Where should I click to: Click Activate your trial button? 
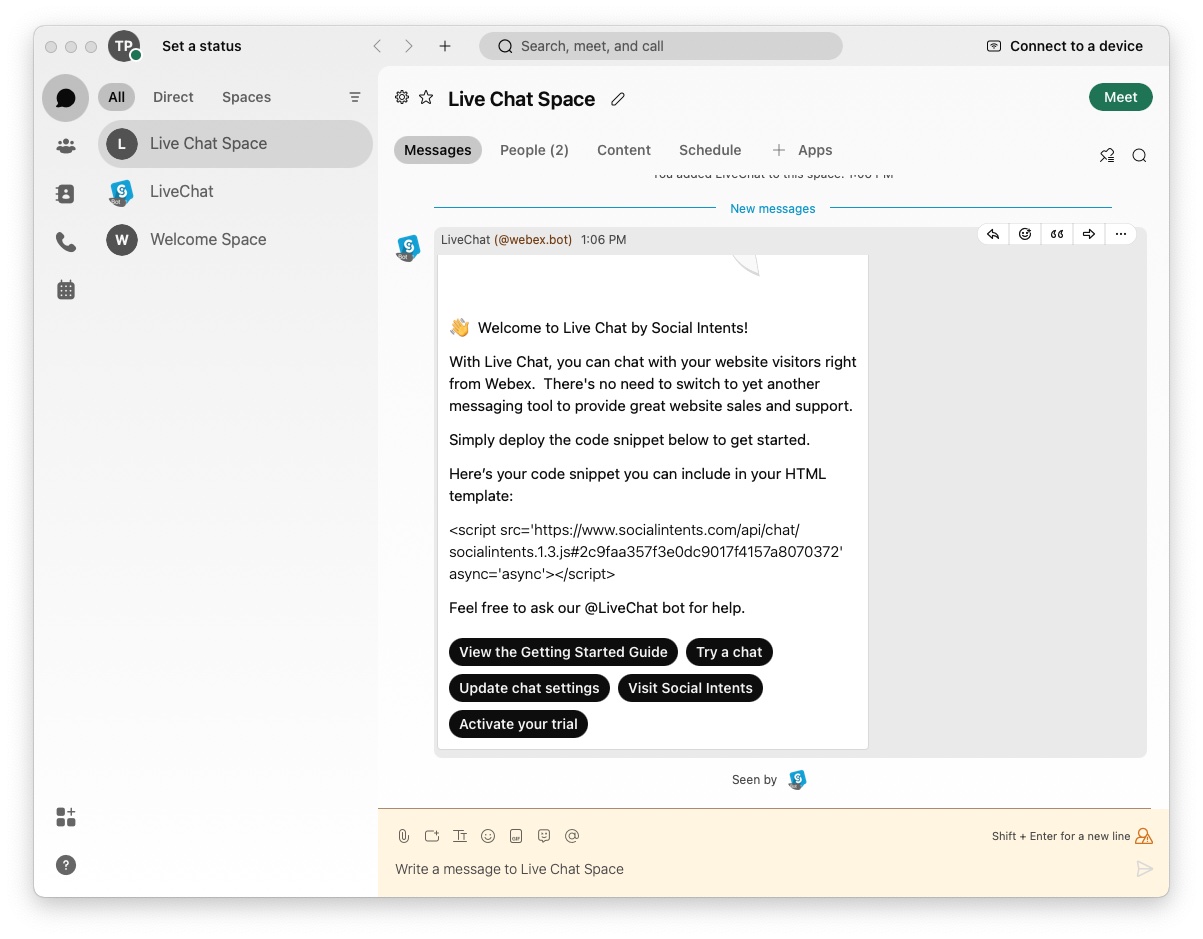pyautogui.click(x=518, y=724)
